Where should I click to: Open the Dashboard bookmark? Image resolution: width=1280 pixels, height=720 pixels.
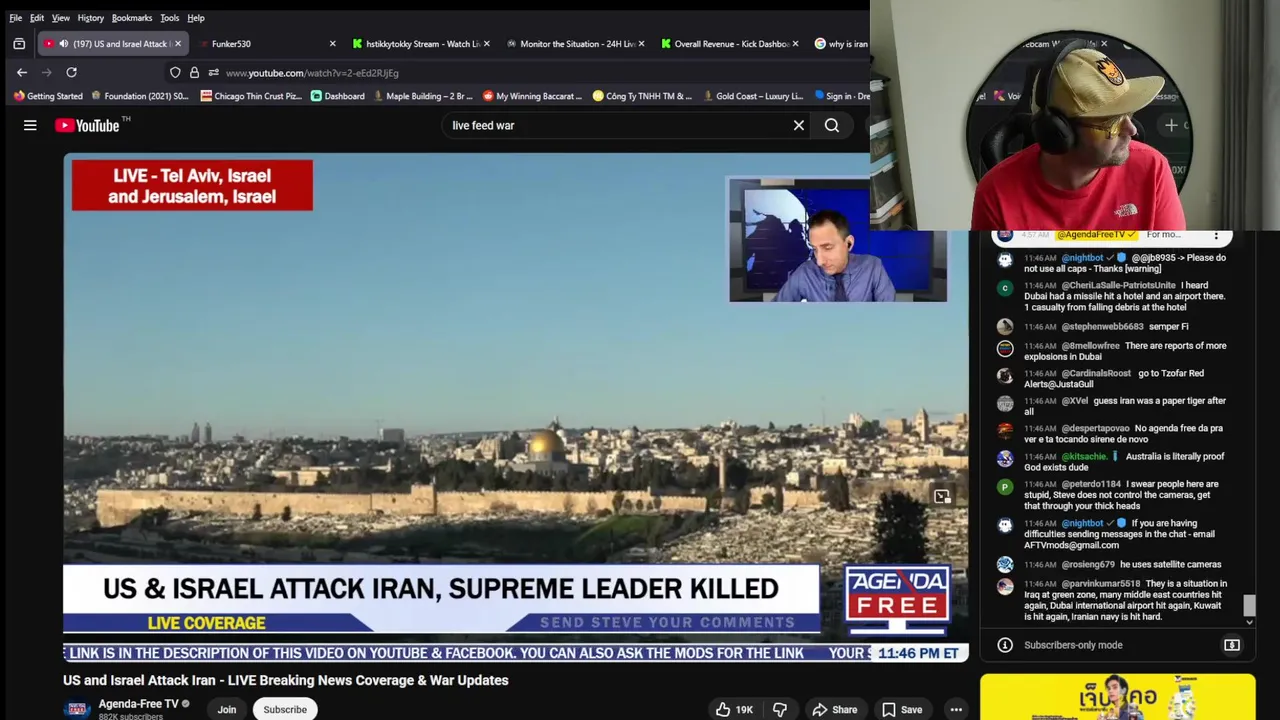[337, 96]
